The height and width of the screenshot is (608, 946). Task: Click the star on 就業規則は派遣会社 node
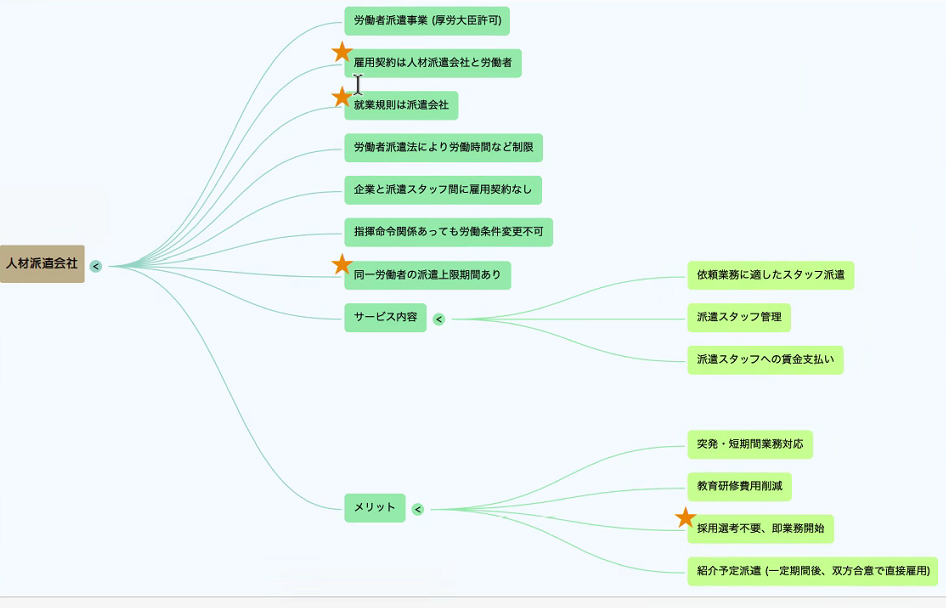click(x=342, y=97)
